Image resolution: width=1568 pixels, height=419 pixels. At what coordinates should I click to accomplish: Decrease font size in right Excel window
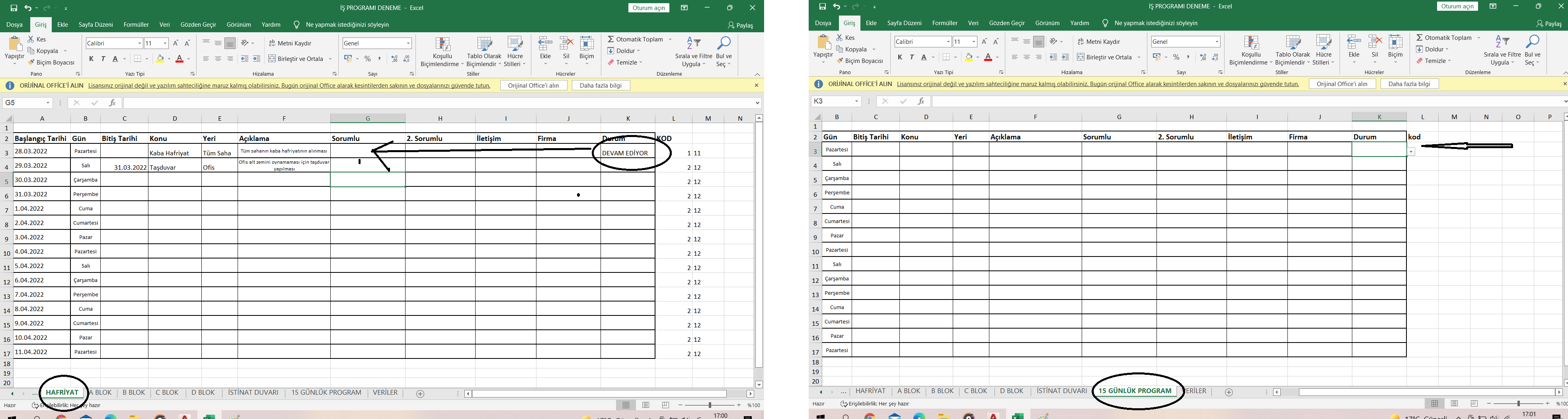(996, 41)
